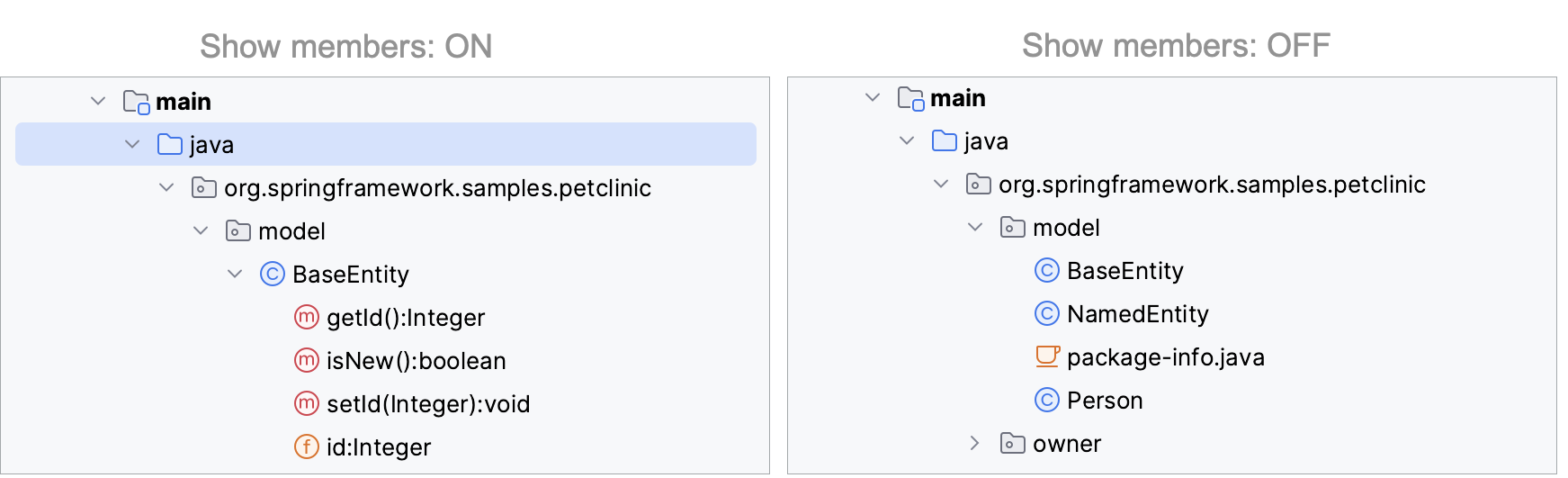Click the method icon beside isNew():boolean
This screenshot has width=1568, height=478.
pyautogui.click(x=307, y=360)
